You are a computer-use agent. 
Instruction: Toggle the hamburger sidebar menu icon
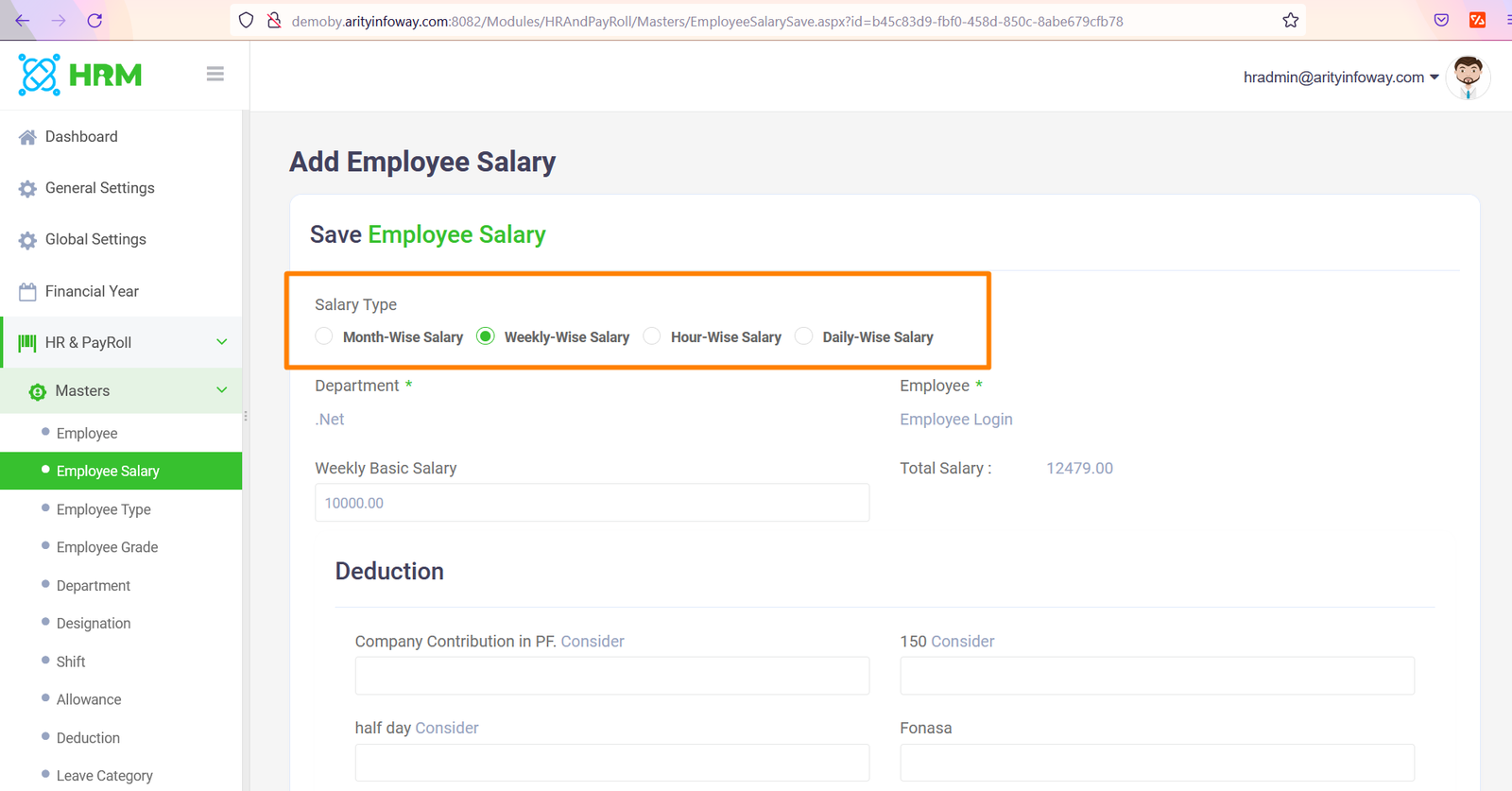pos(215,74)
